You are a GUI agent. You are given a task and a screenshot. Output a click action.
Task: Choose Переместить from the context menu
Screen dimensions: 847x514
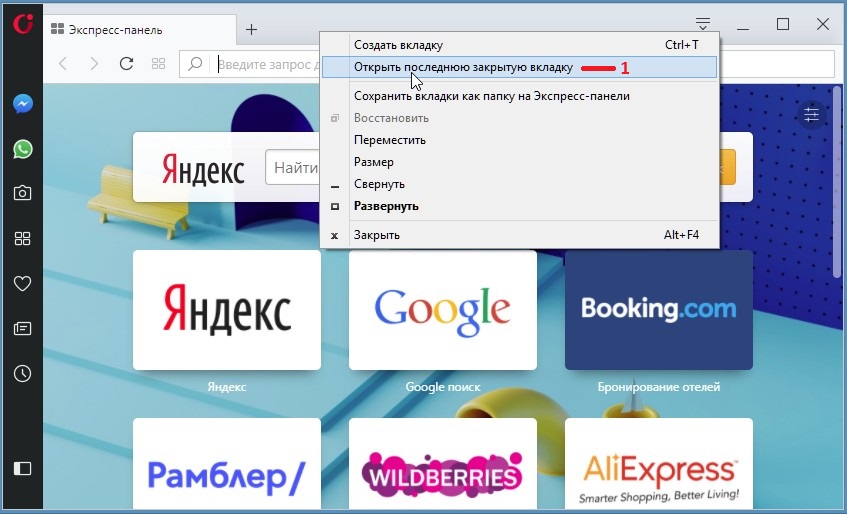pos(520,140)
